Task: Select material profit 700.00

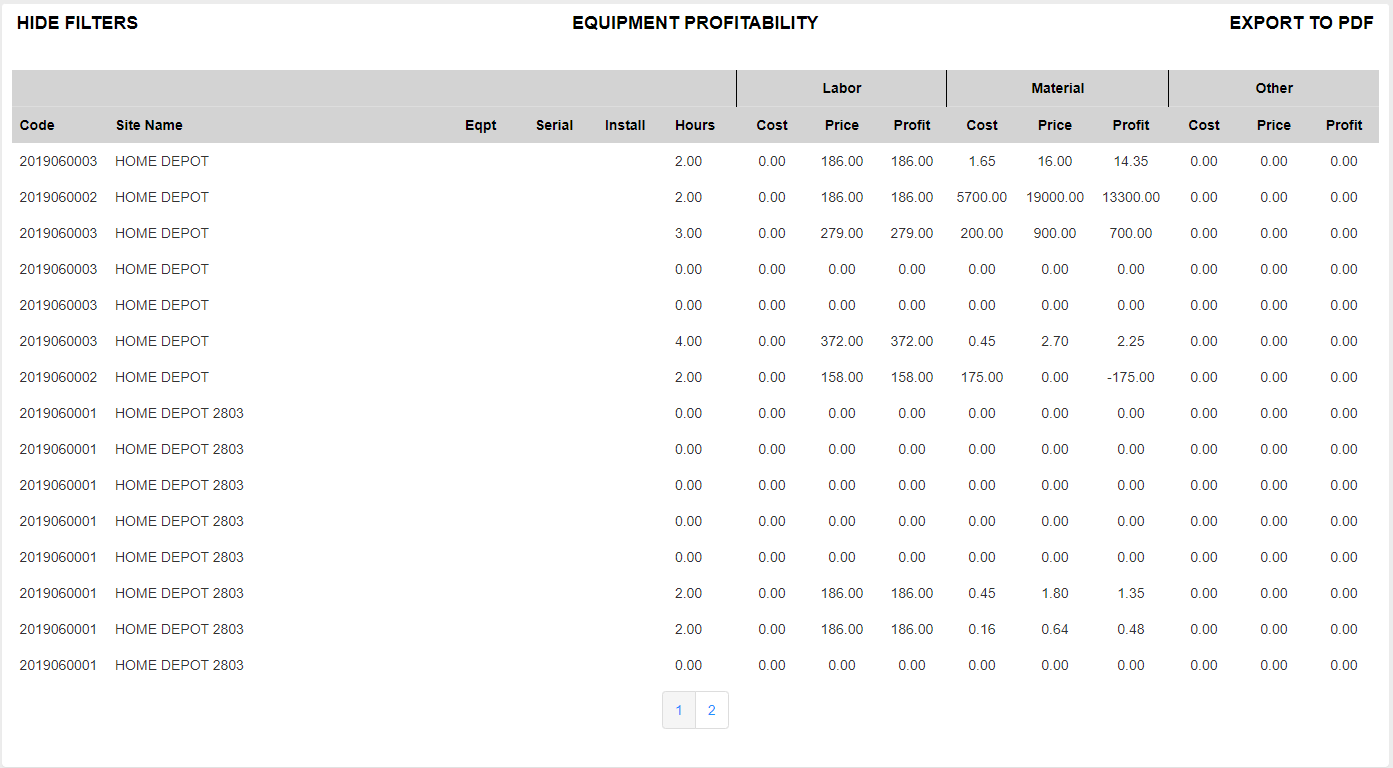Action: pyautogui.click(x=1131, y=233)
